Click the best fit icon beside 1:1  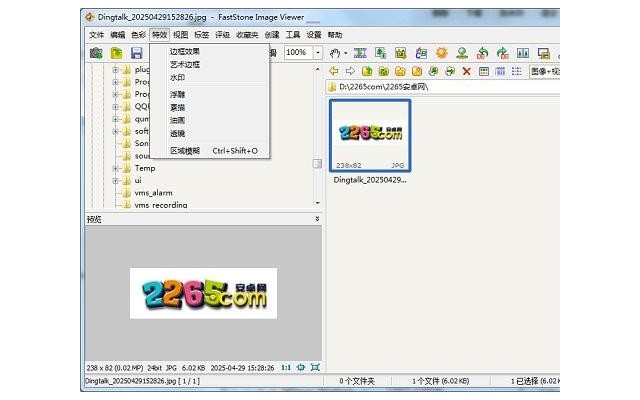(301, 367)
